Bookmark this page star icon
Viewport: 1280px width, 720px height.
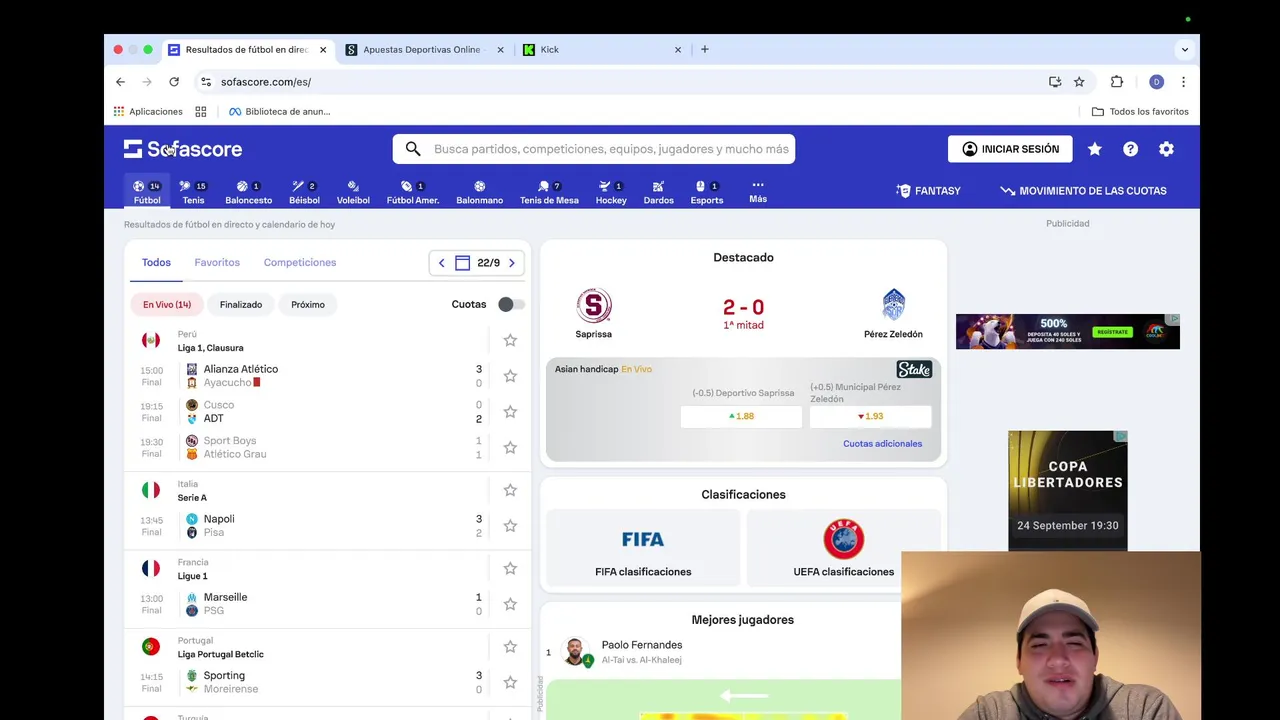(1079, 82)
